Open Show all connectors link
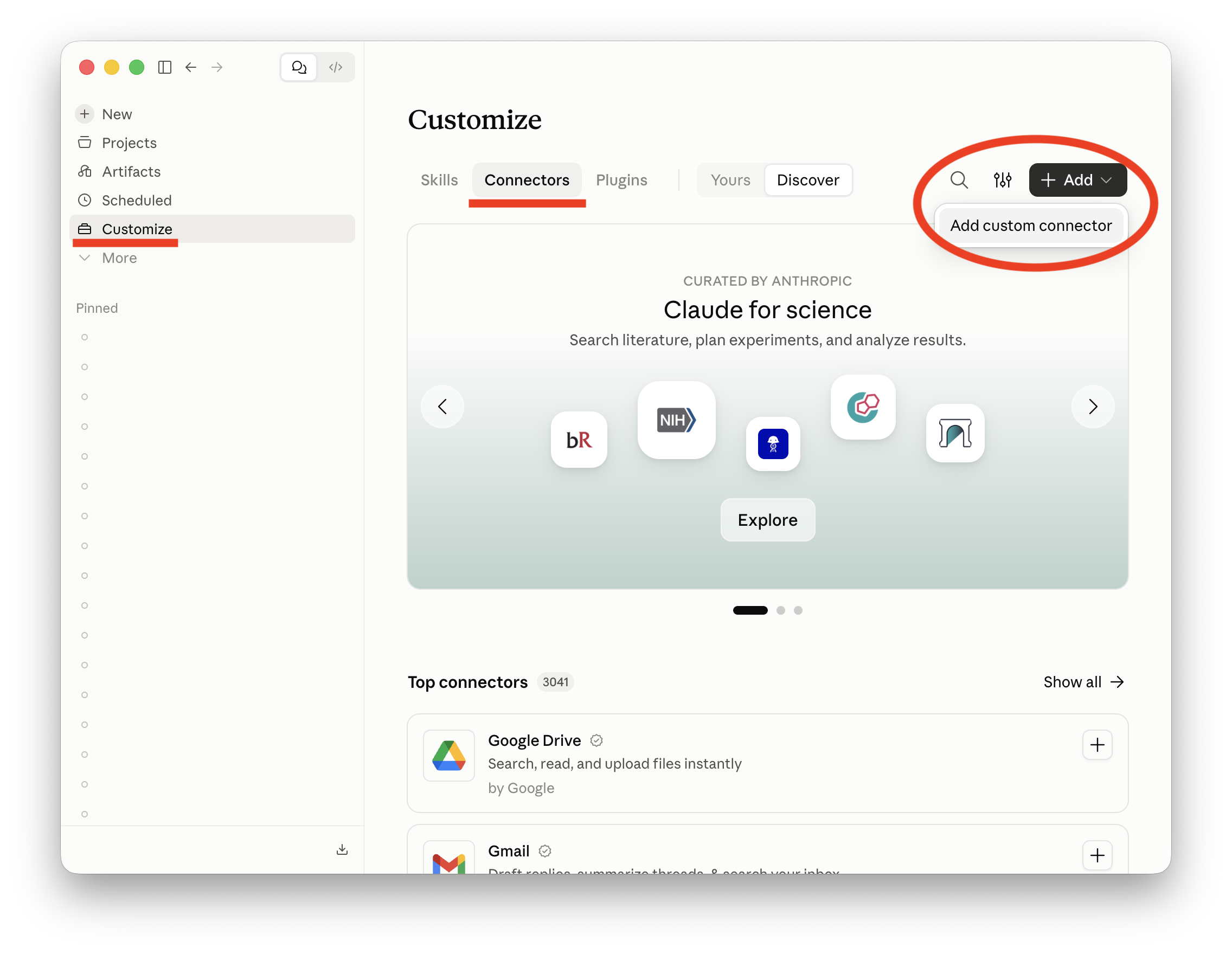The height and width of the screenshot is (954, 1232). point(1083,682)
